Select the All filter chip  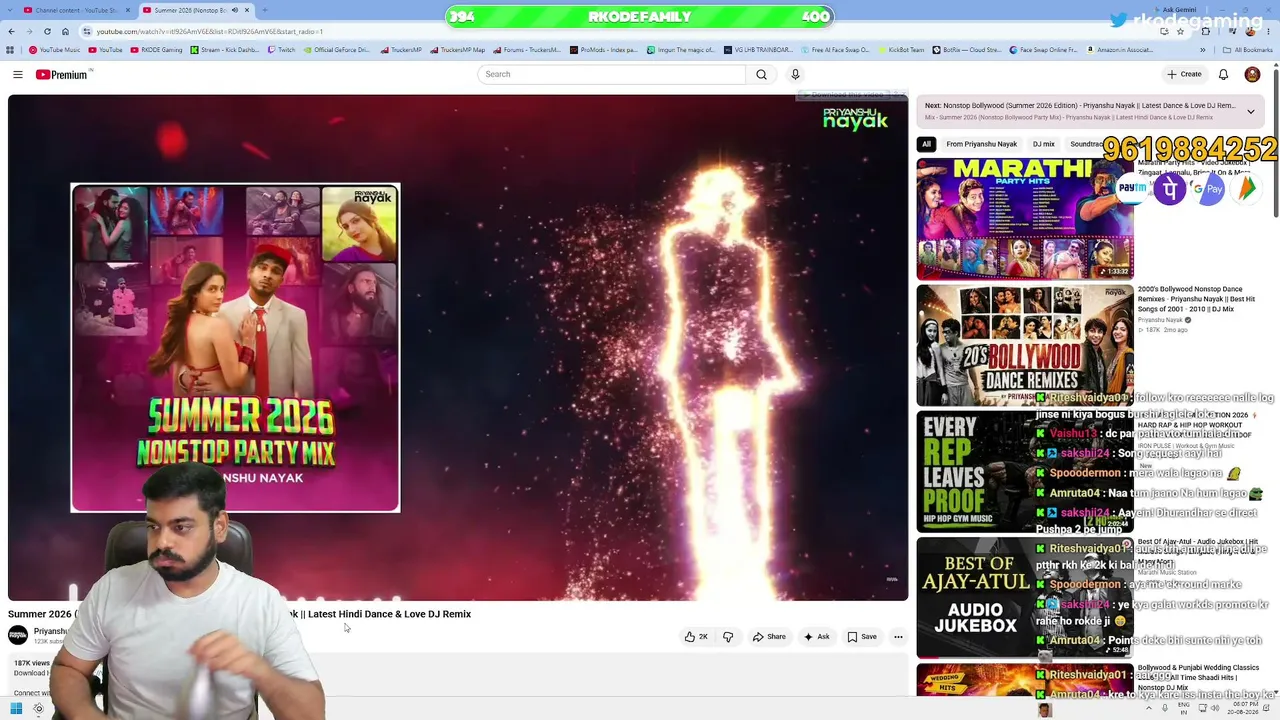pos(926,144)
